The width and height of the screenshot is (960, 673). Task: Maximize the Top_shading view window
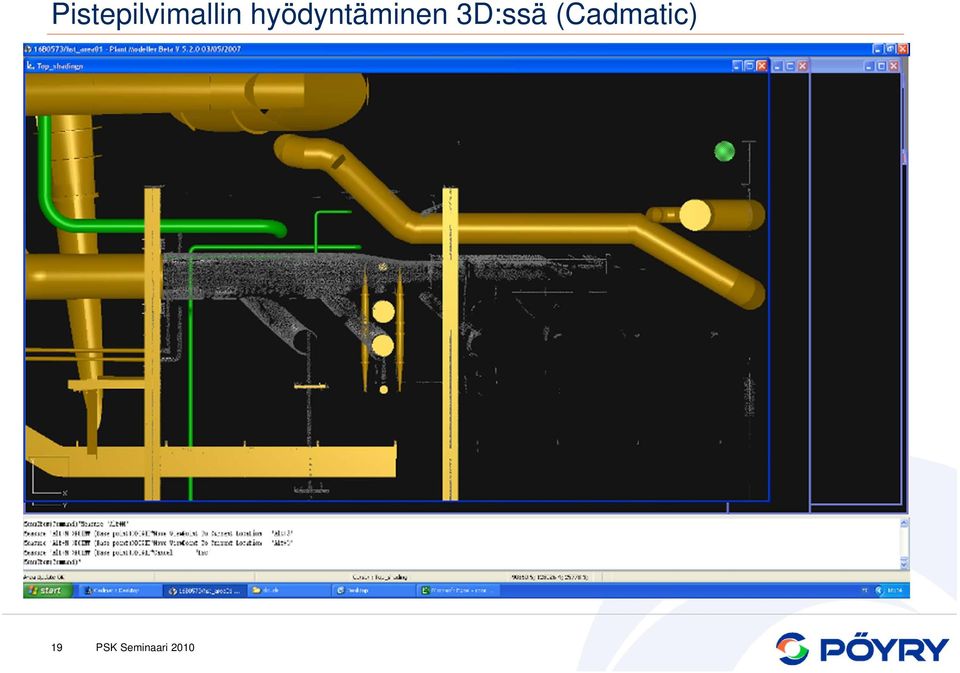click(749, 66)
